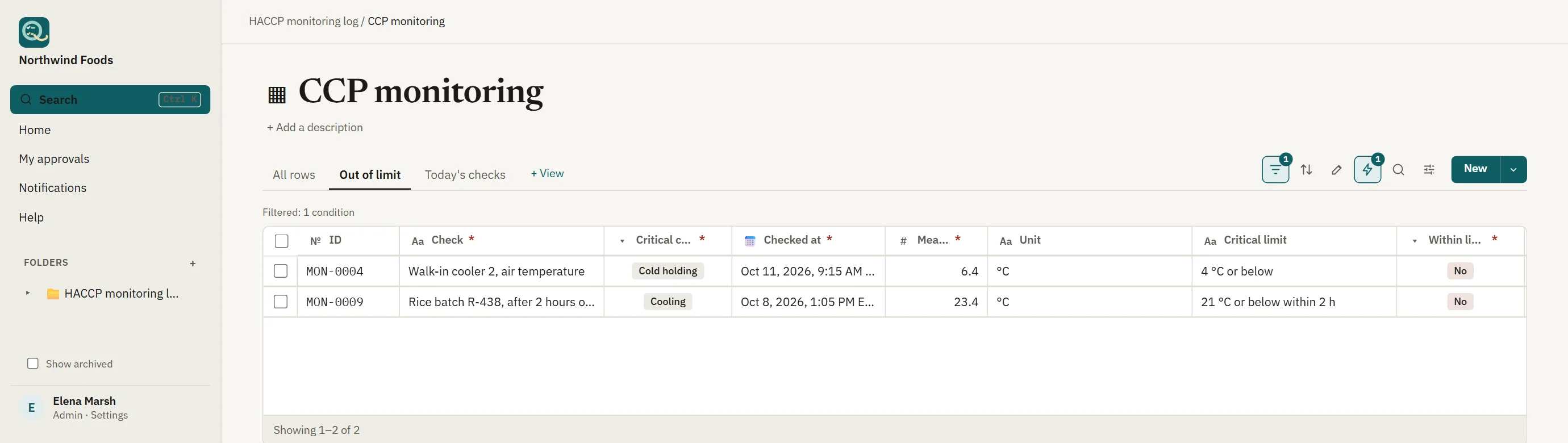Switch to the All rows tab
Screen dimensions: 1568x443
(294, 175)
